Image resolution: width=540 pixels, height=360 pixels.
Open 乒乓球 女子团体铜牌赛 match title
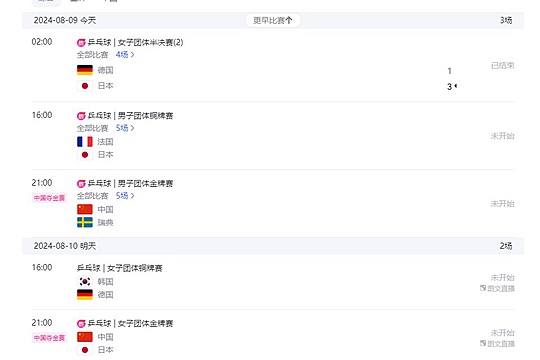point(119,268)
